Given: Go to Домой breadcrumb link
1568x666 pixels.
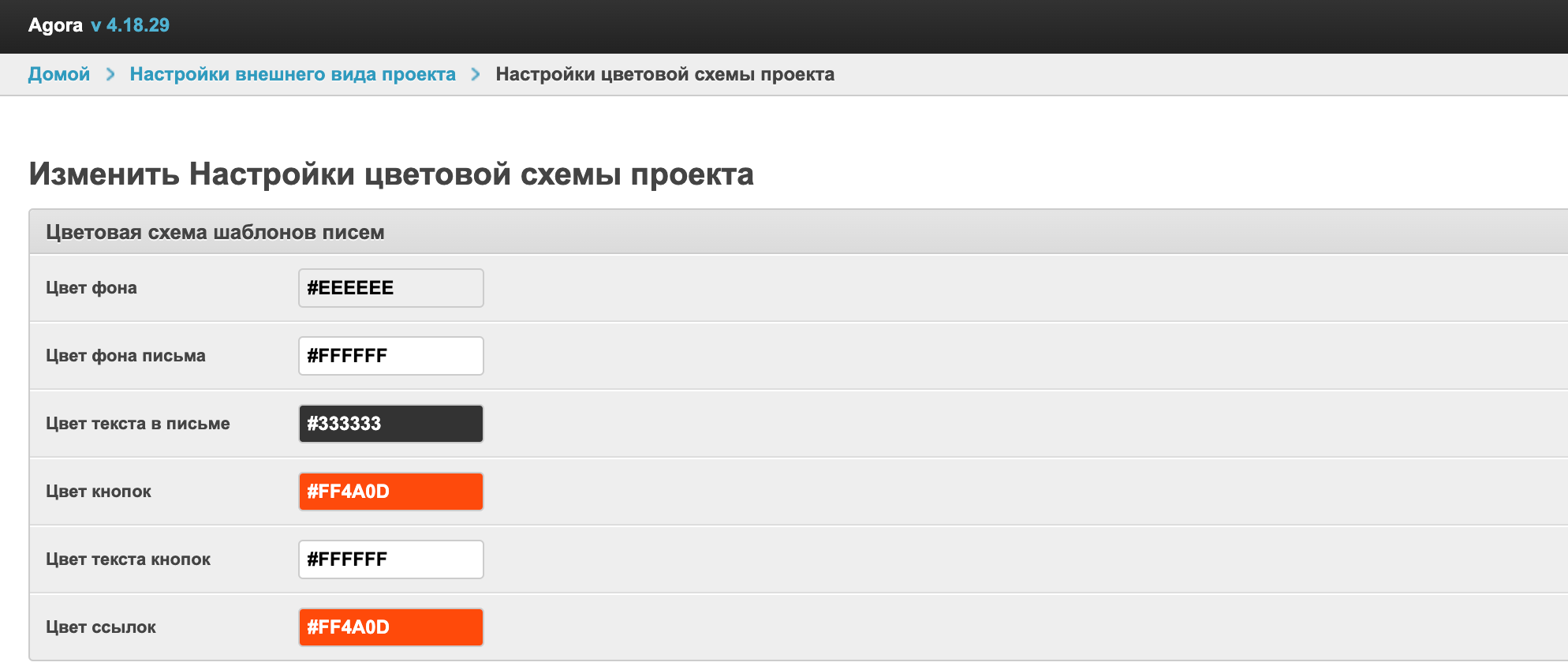Looking at the screenshot, I should [59, 74].
